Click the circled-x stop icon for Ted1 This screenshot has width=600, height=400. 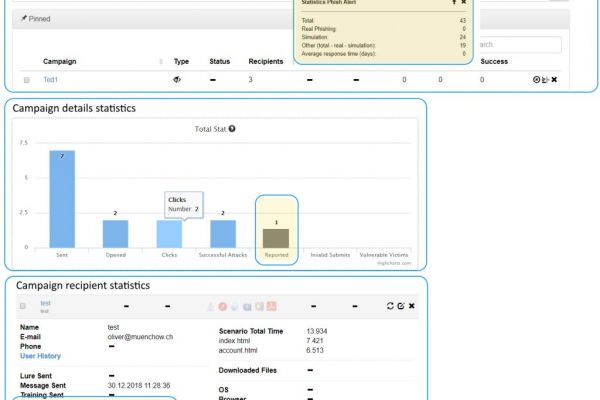pyautogui.click(x=537, y=79)
